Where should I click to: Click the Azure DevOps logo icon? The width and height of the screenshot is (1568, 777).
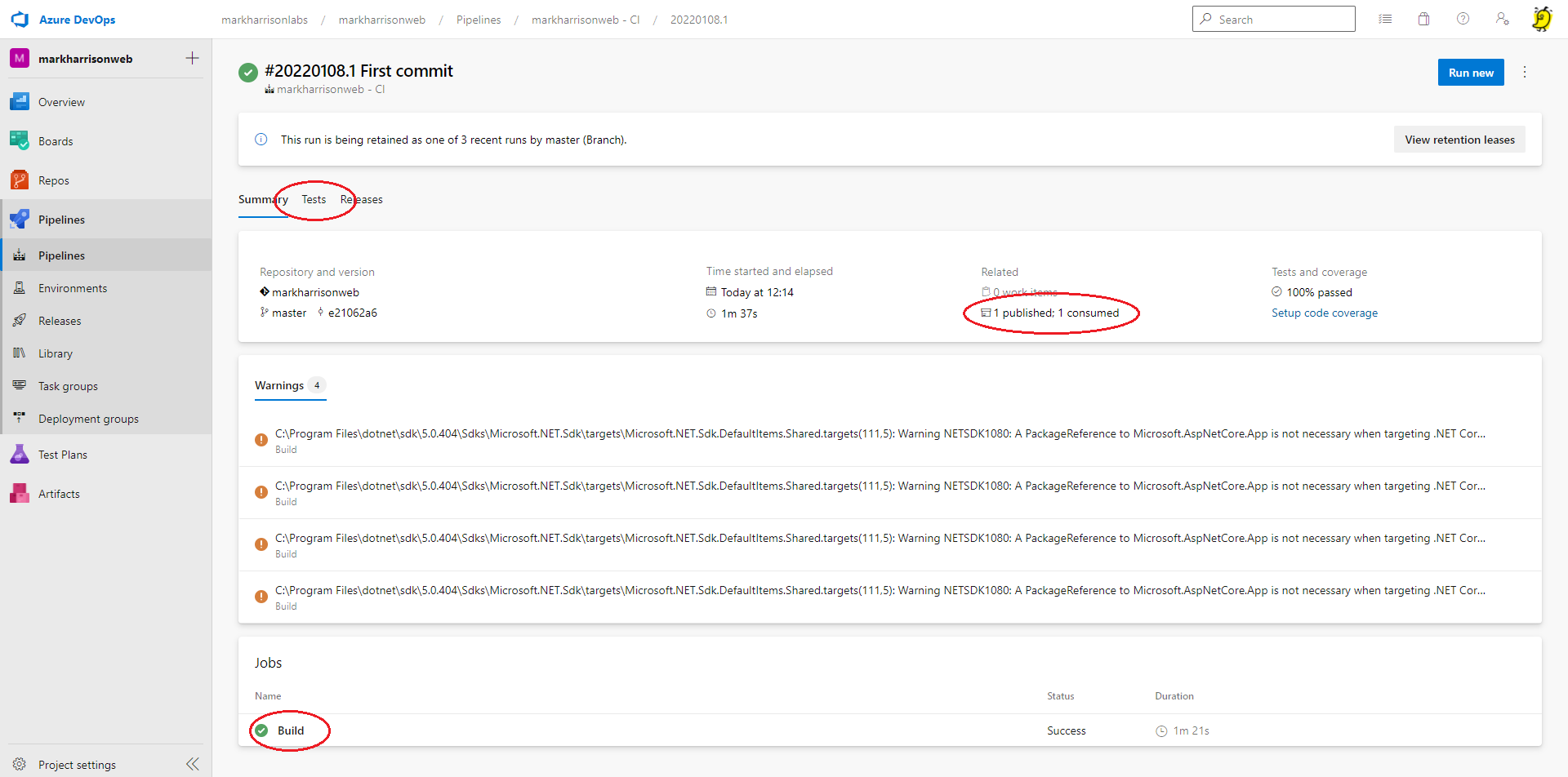point(20,20)
